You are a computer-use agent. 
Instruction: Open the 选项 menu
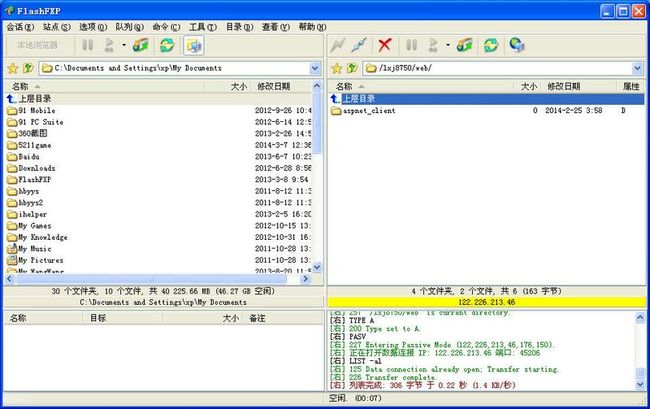tap(93, 27)
